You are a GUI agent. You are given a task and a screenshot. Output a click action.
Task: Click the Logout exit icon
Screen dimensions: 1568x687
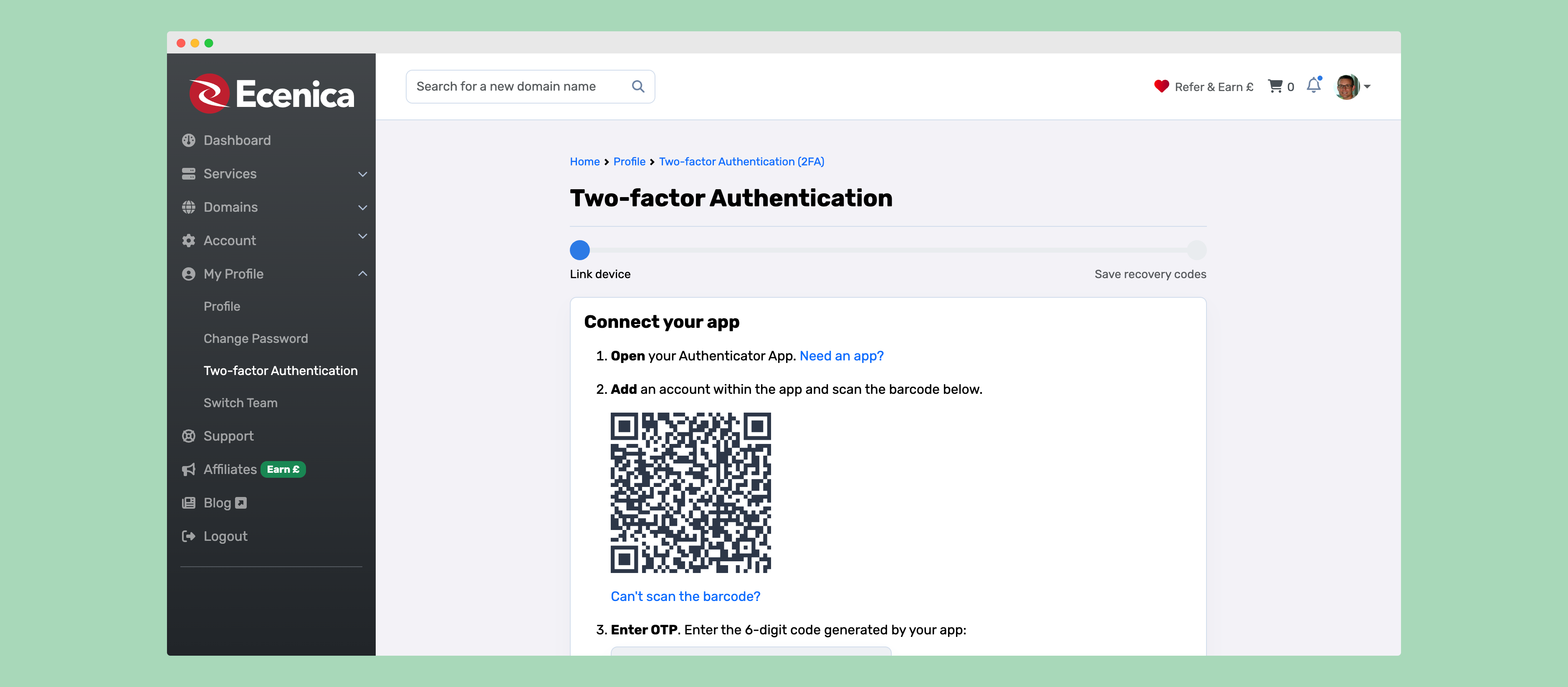coord(189,537)
